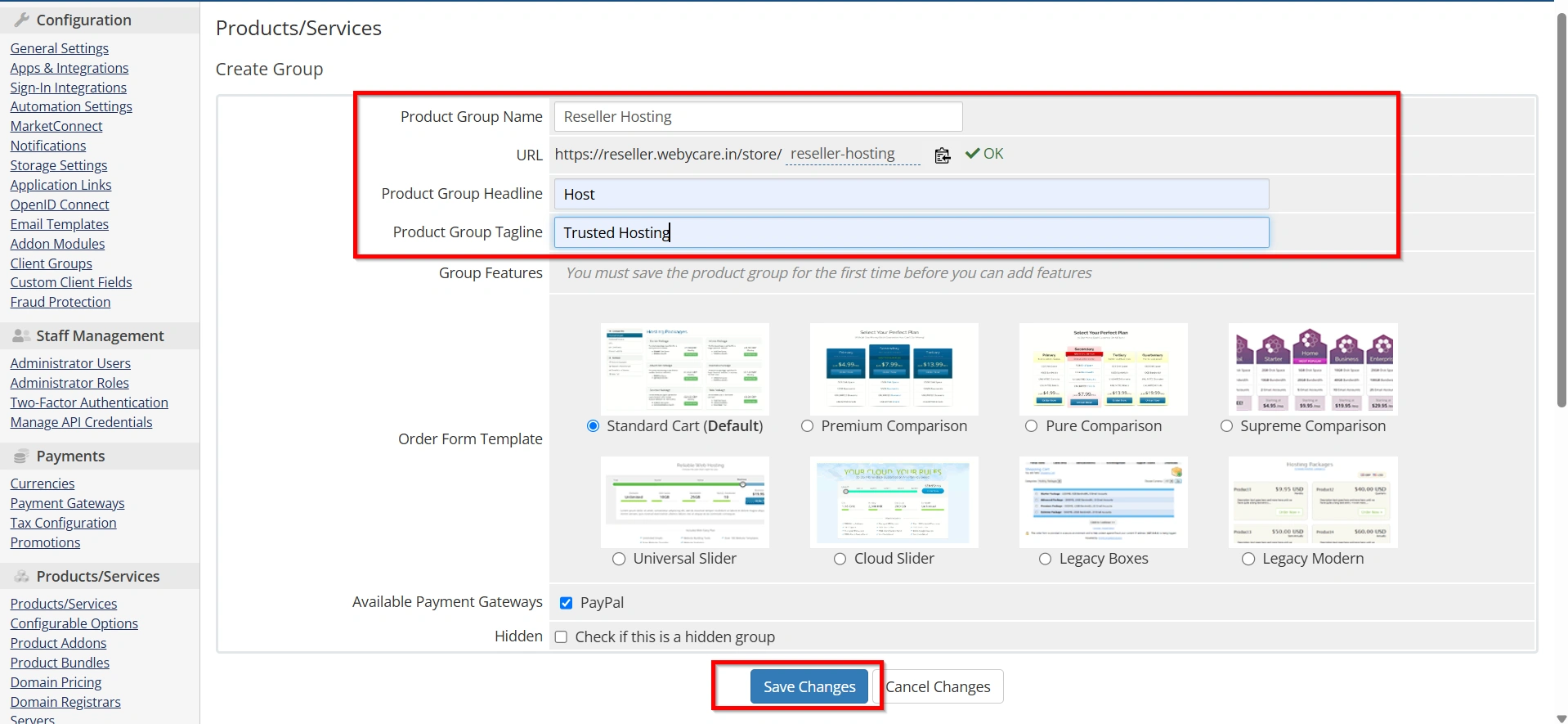This screenshot has width=1568, height=724.
Task: Open Apps & Integrations link
Action: click(x=69, y=68)
